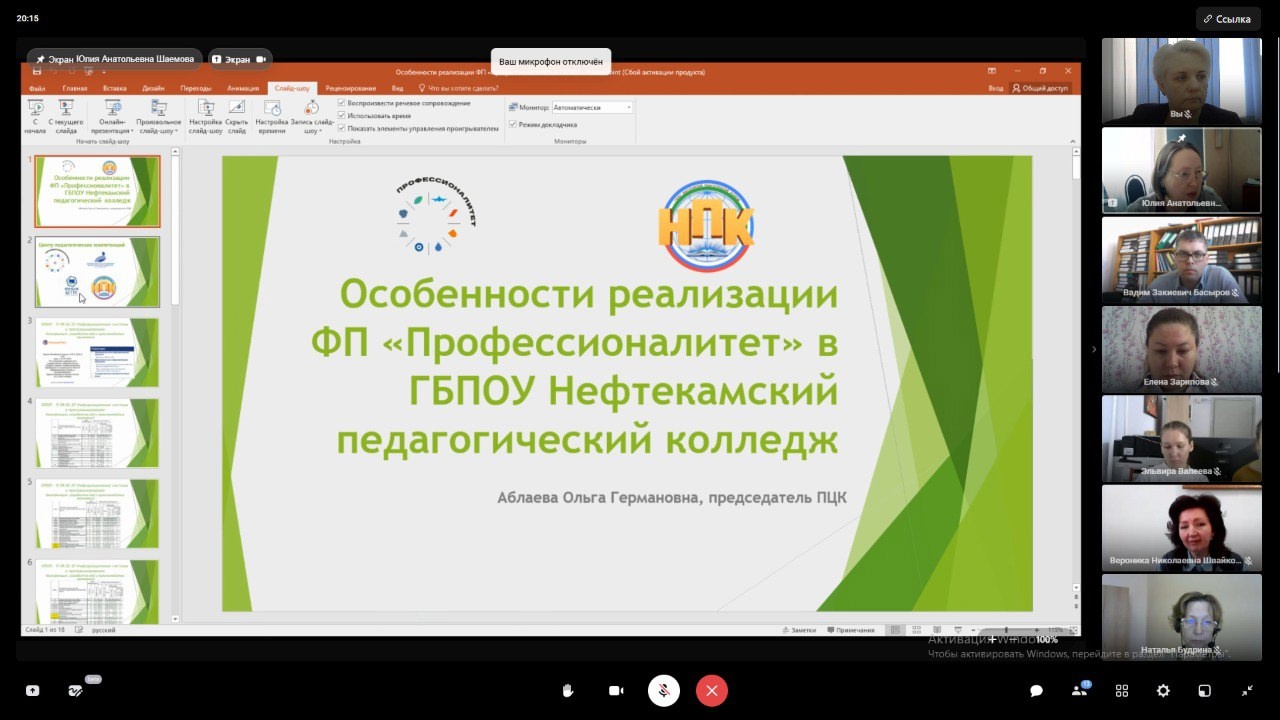Unmute the microphone button
The image size is (1280, 720).
(x=664, y=691)
